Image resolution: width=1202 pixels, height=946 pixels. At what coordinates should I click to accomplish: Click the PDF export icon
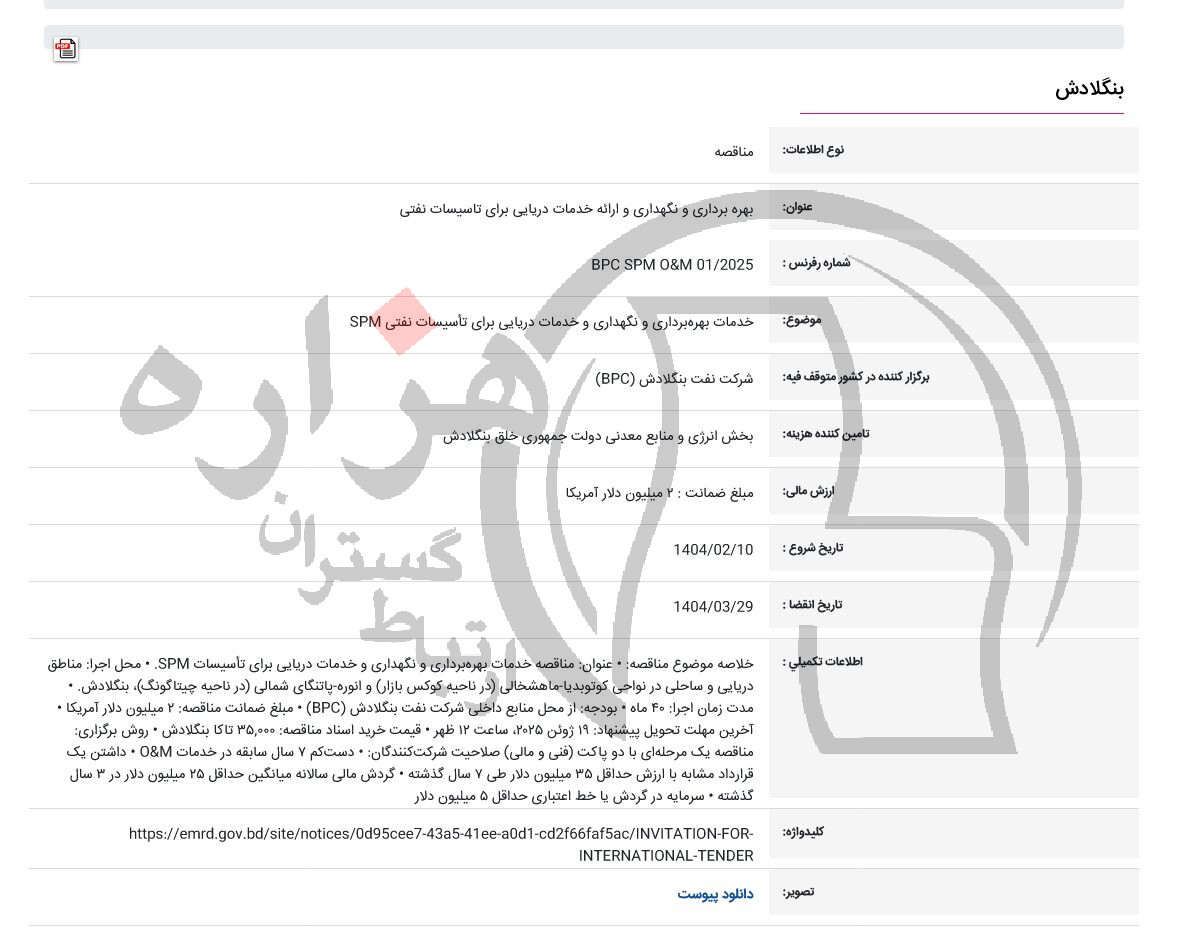tap(66, 49)
